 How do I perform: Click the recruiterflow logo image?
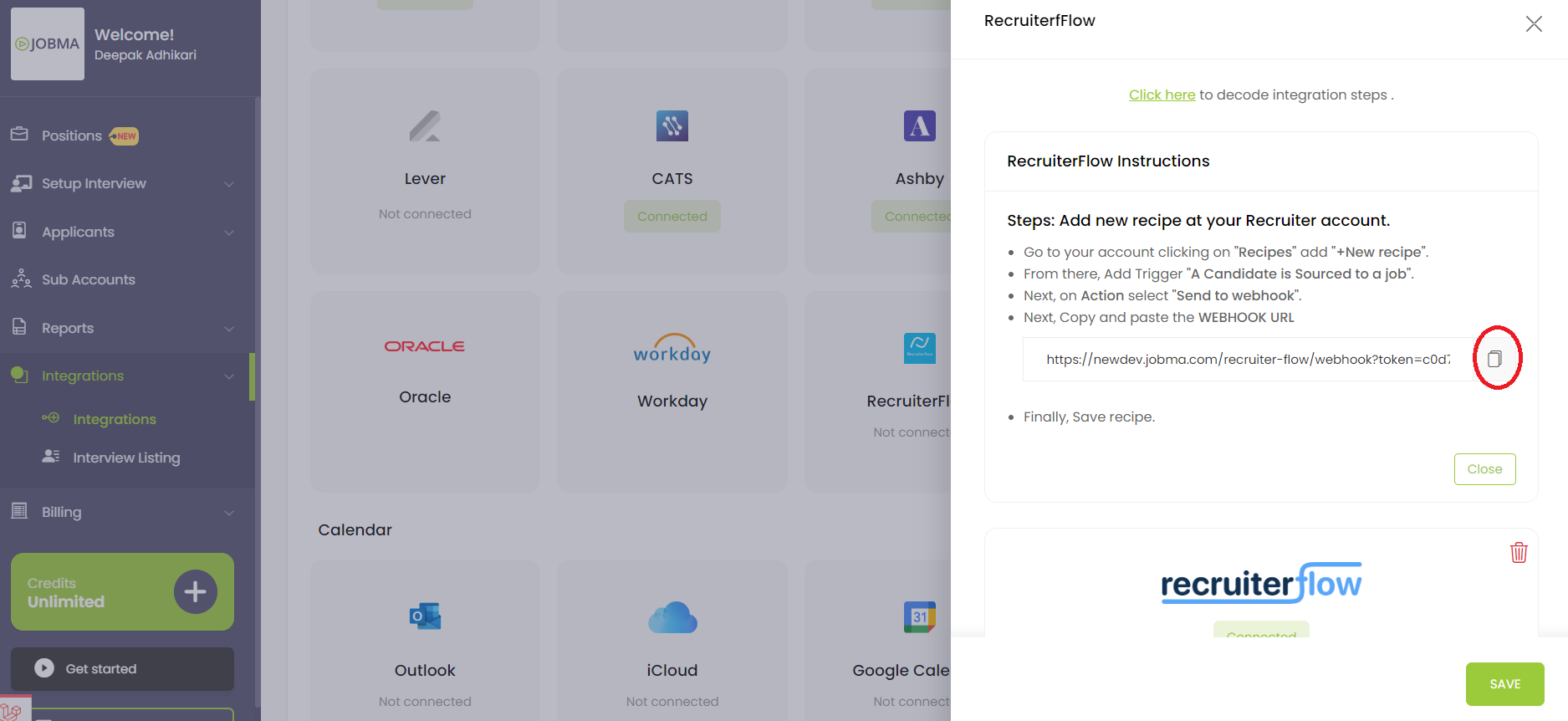[x=1261, y=582]
